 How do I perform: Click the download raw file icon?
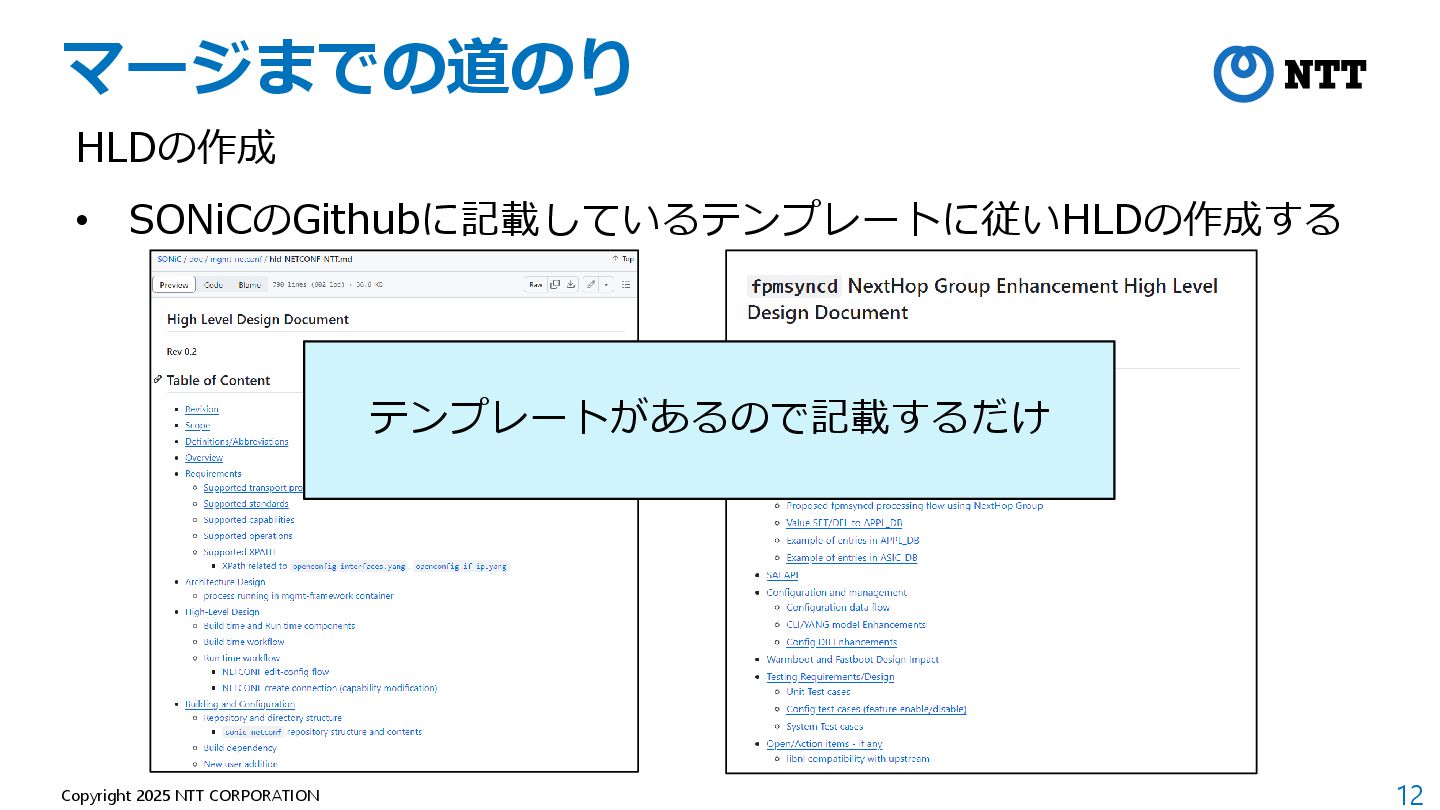pyautogui.click(x=571, y=284)
